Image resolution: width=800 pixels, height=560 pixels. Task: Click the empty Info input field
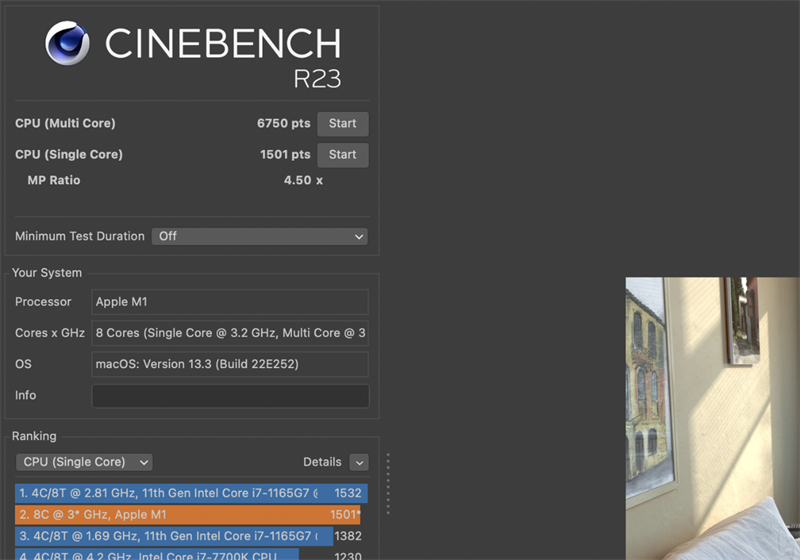[x=230, y=396]
